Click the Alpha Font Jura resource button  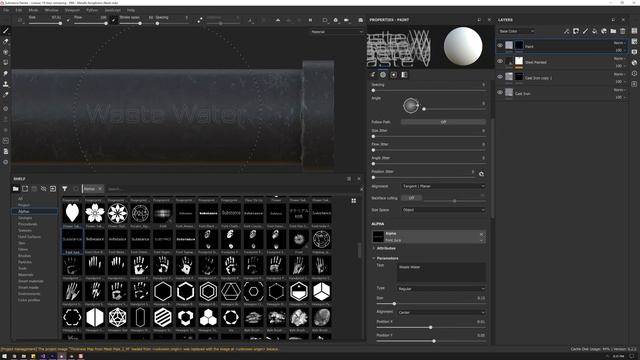coord(429,237)
